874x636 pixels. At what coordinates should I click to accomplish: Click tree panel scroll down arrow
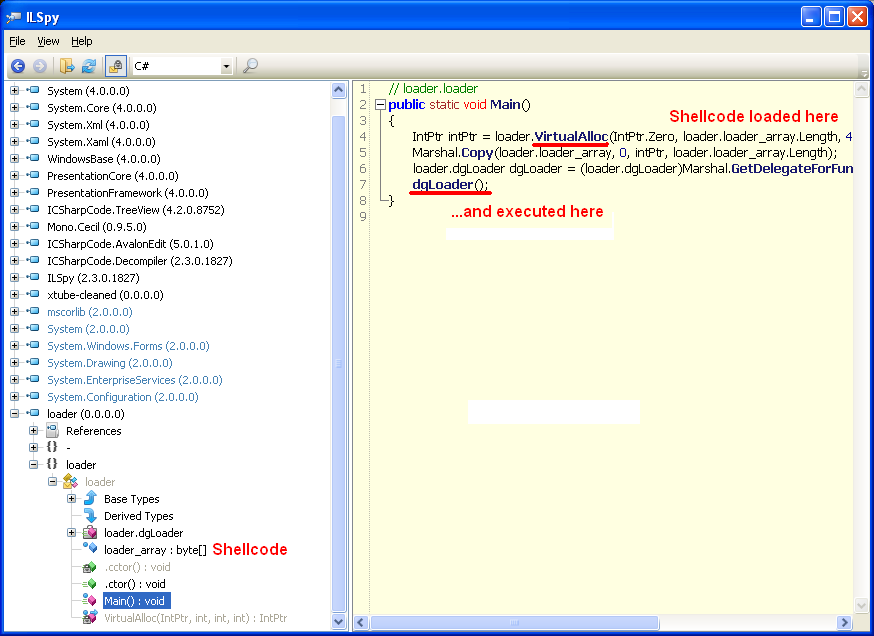338,622
